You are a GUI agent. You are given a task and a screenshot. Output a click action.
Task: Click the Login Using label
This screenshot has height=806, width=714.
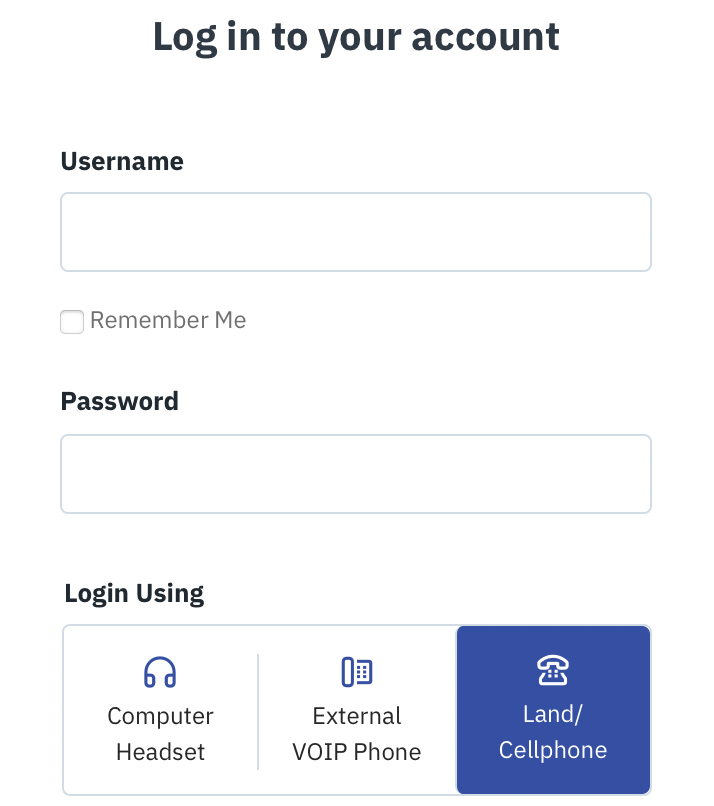coord(133,593)
